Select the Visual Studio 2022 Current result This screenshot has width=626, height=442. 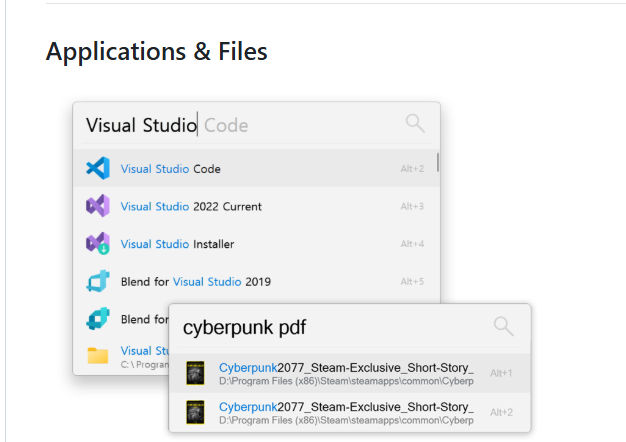256,206
